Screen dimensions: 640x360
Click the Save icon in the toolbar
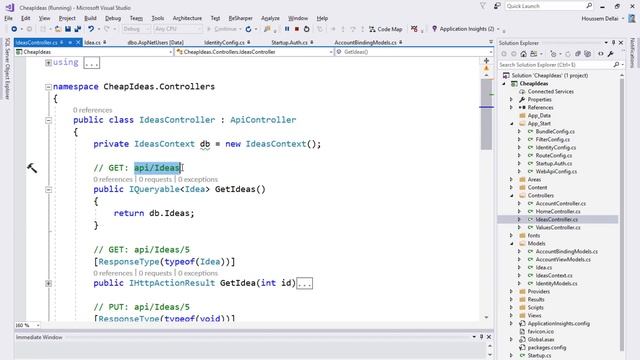click(x=68, y=29)
